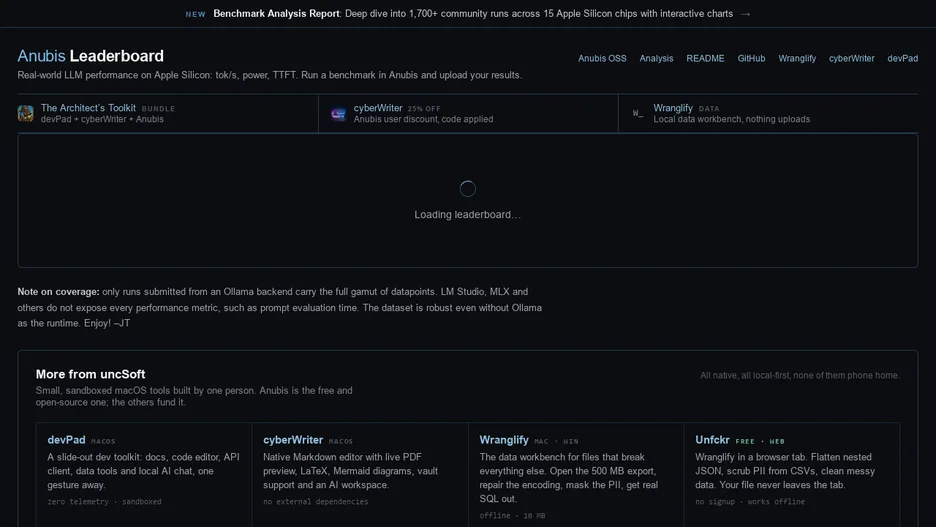Open the README nav link
The height and width of the screenshot is (527, 936).
[705, 58]
